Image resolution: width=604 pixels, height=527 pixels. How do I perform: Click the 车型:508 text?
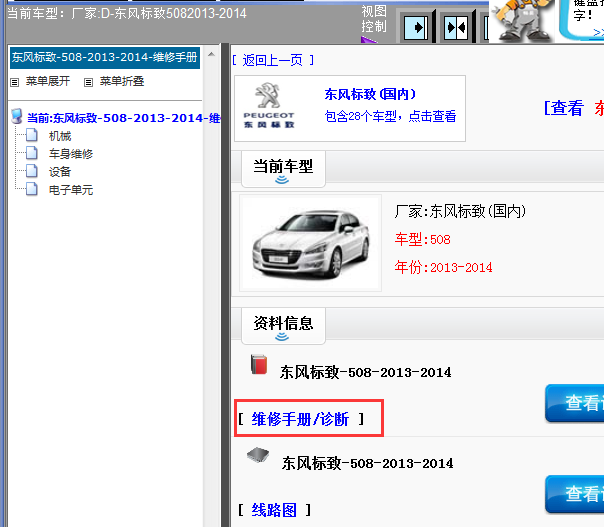pyautogui.click(x=423, y=240)
